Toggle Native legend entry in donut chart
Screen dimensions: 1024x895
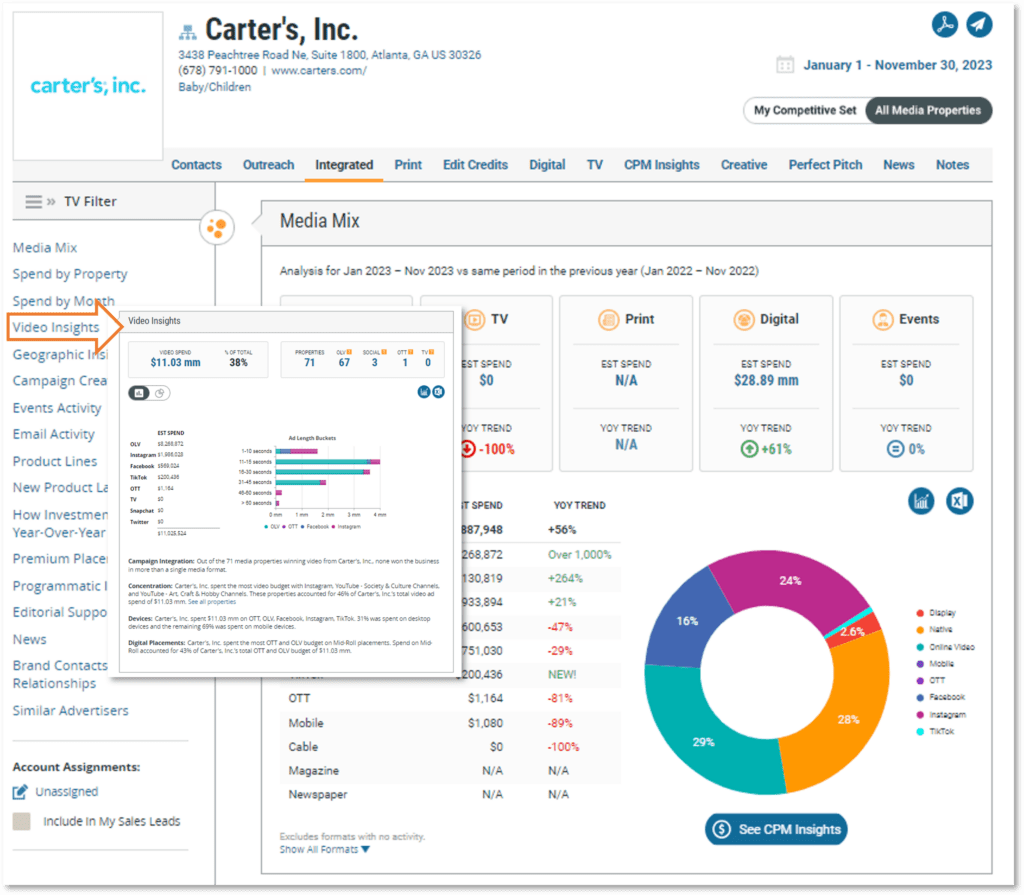point(934,630)
